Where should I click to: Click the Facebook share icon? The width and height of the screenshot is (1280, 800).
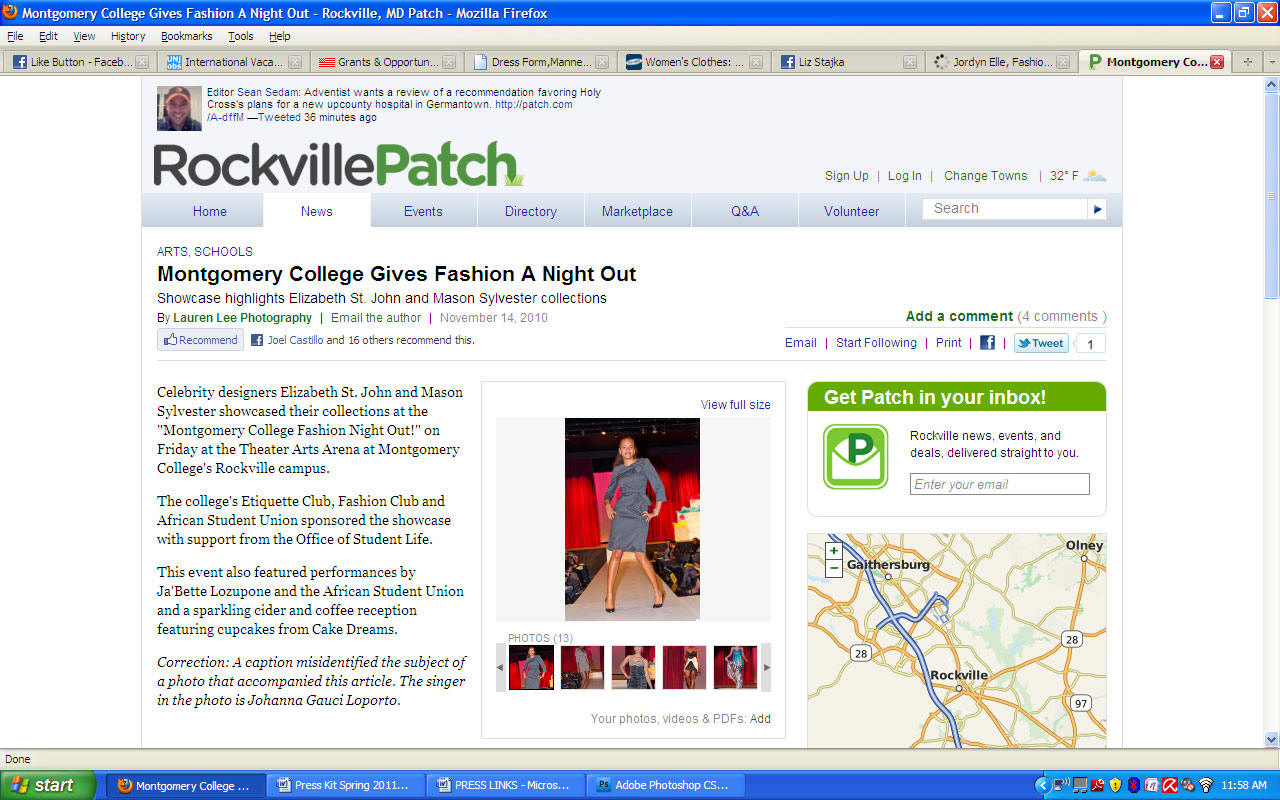(987, 342)
